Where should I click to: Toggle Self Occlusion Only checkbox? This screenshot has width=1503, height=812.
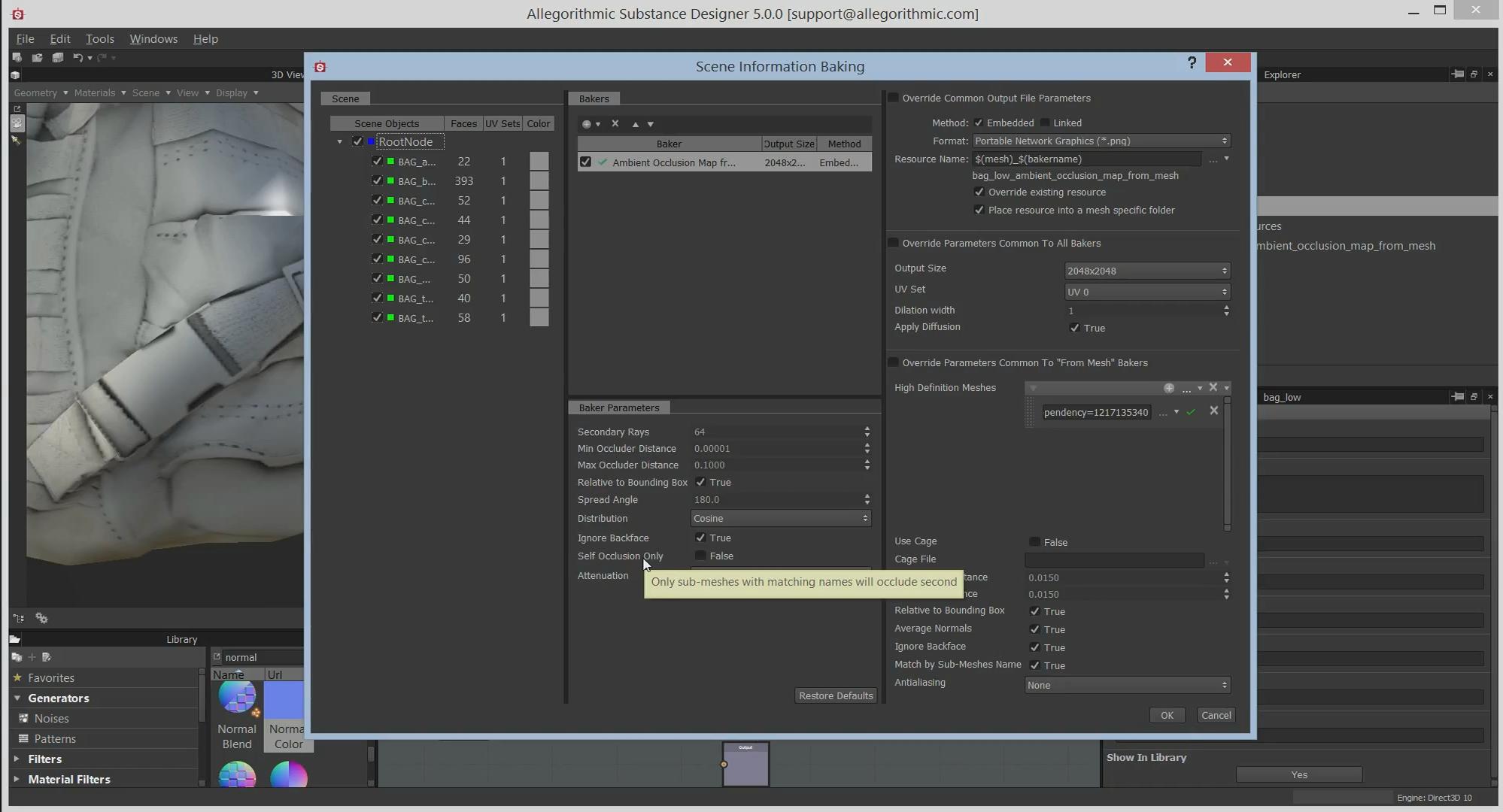700,556
